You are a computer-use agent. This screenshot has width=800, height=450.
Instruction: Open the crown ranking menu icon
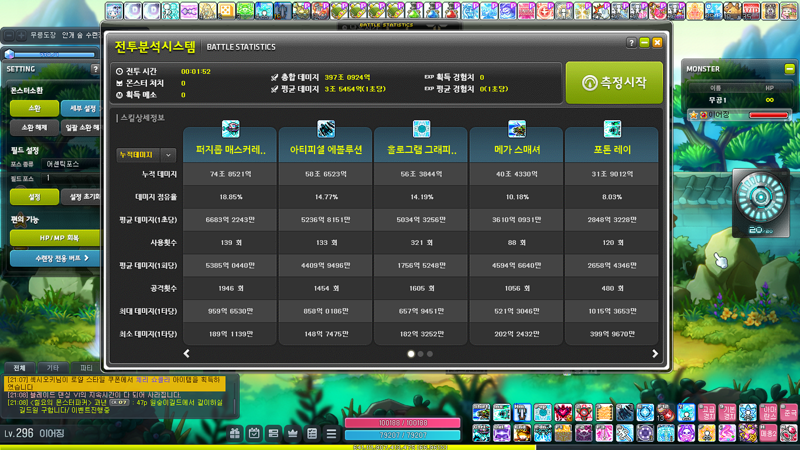(x=293, y=434)
